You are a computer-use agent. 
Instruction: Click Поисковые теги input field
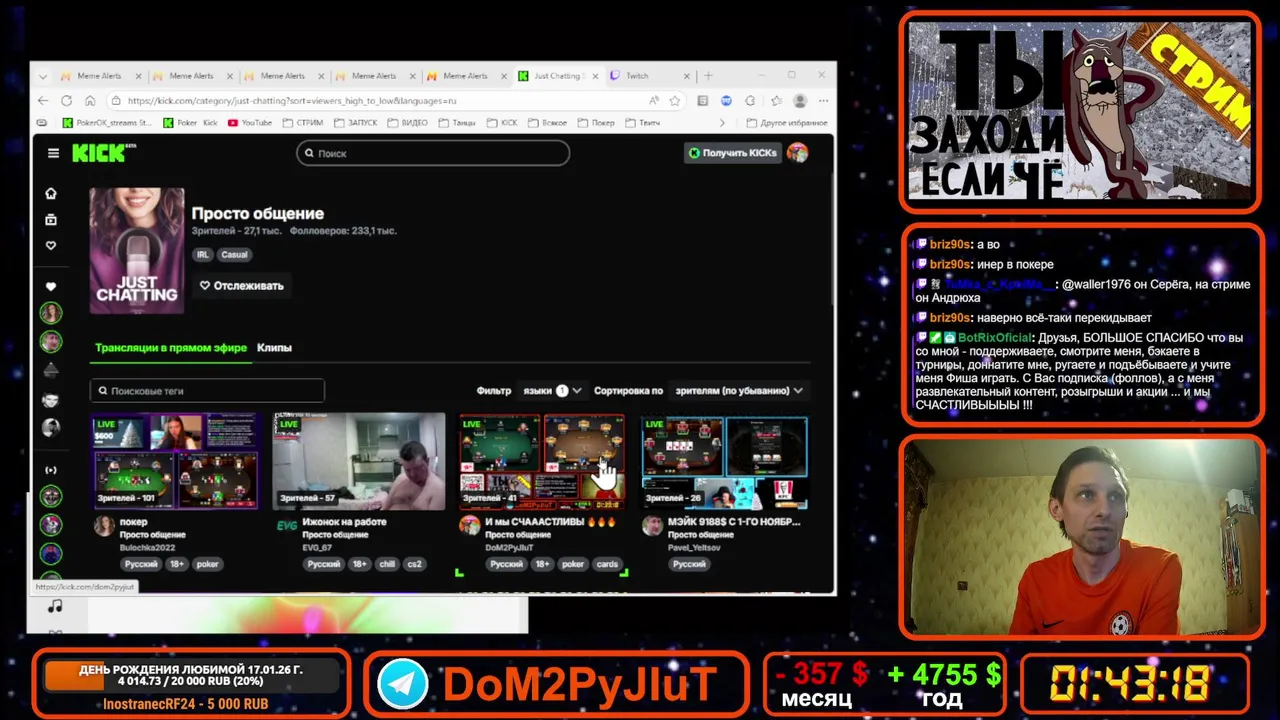(x=207, y=391)
